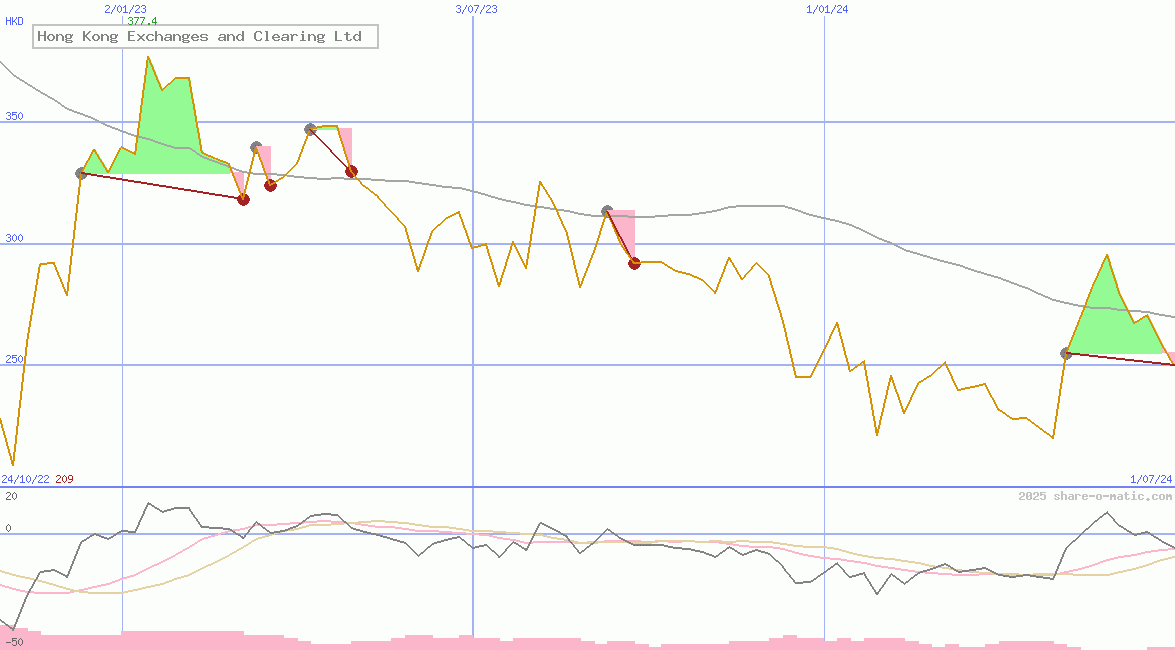This screenshot has height=650, width=1175.
Task: Click the 1/07/24 end date label
Action: (x=1151, y=480)
